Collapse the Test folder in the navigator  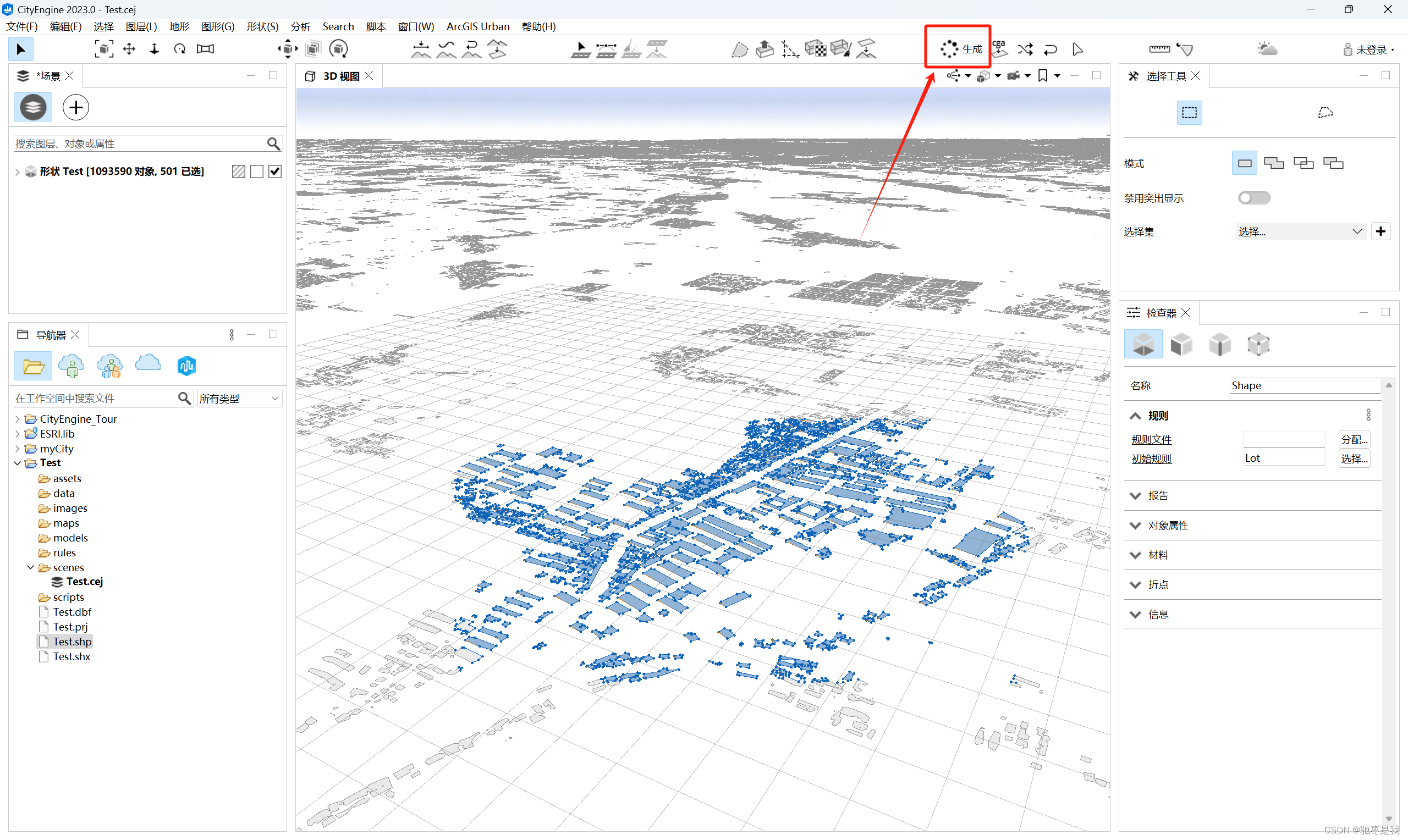[x=18, y=462]
